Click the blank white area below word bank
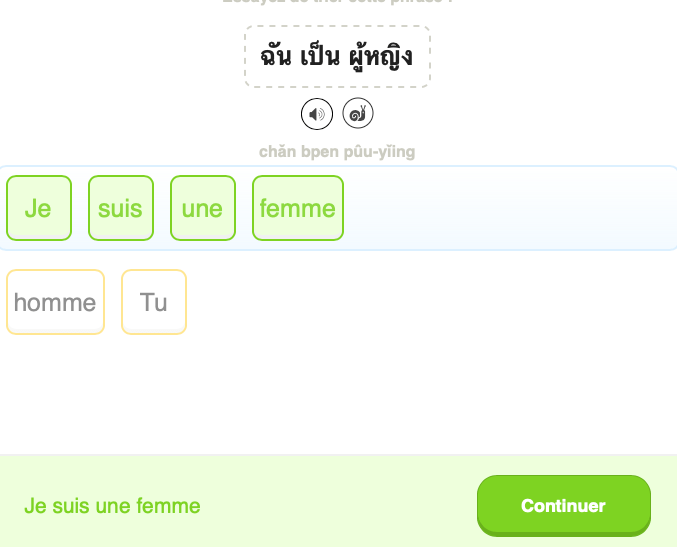The height and width of the screenshot is (547, 677). pyautogui.click(x=337, y=400)
